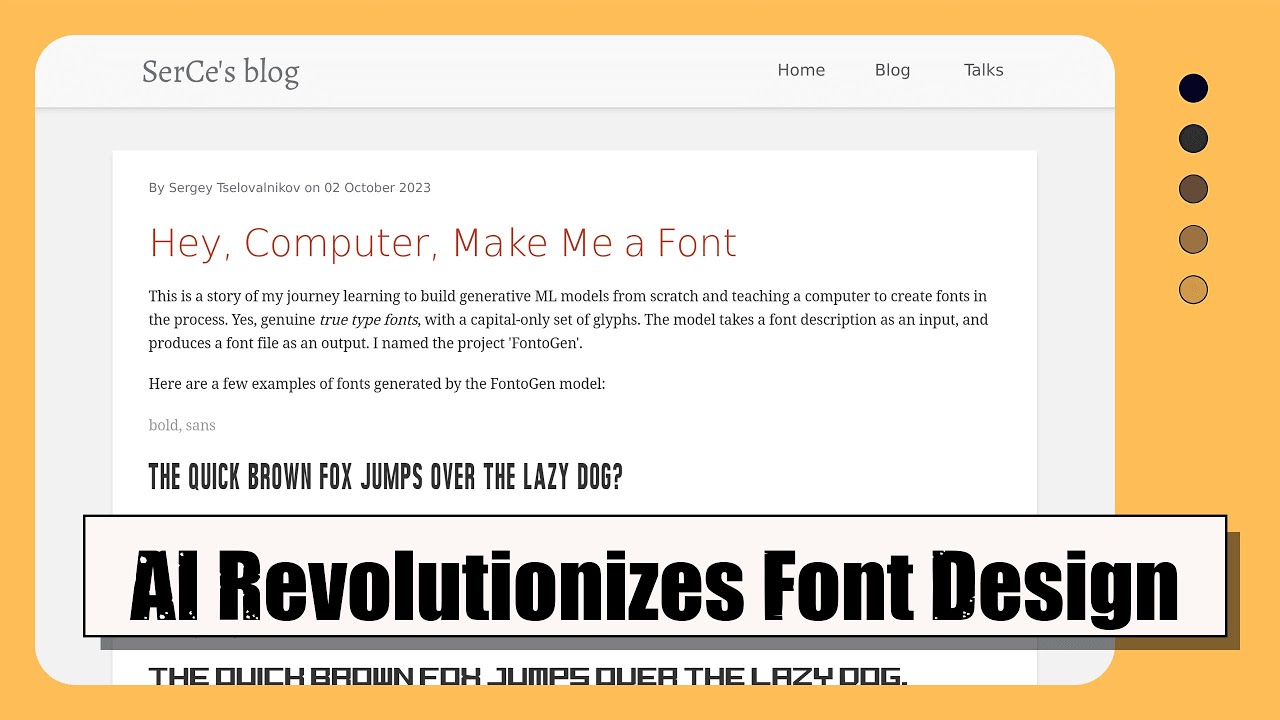The image size is (1280, 720).
Task: Click the bold sans 'QUICK BROWN FOX' sample
Action: coord(385,477)
